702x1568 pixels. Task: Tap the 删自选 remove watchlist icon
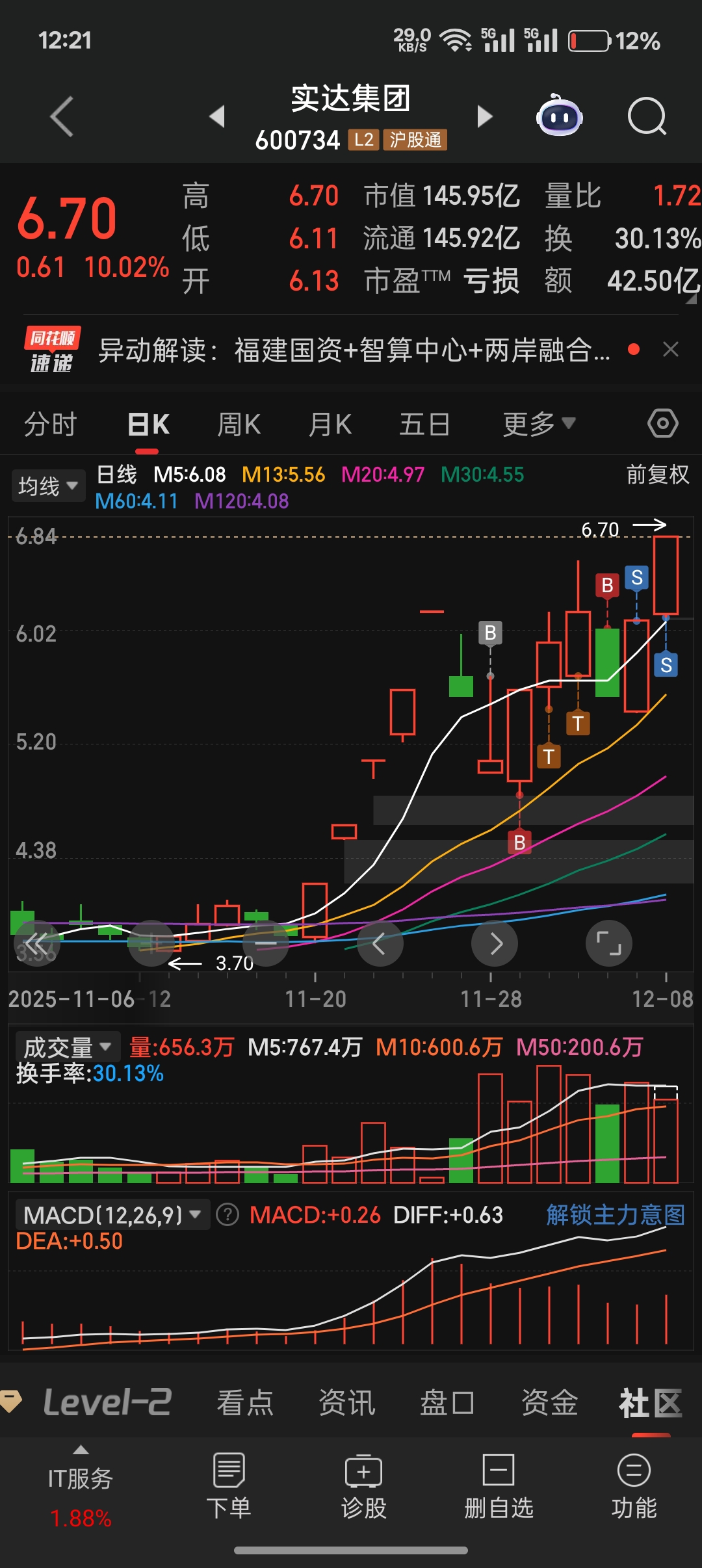click(x=499, y=1470)
